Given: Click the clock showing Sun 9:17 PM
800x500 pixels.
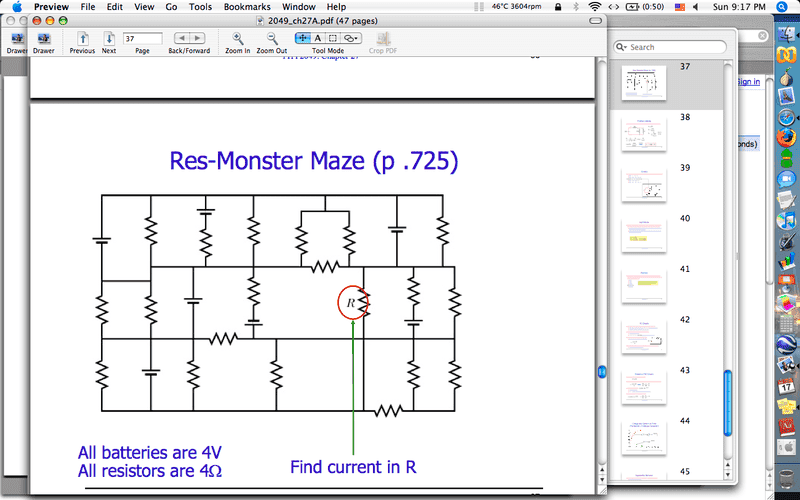Looking at the screenshot, I should [x=739, y=7].
